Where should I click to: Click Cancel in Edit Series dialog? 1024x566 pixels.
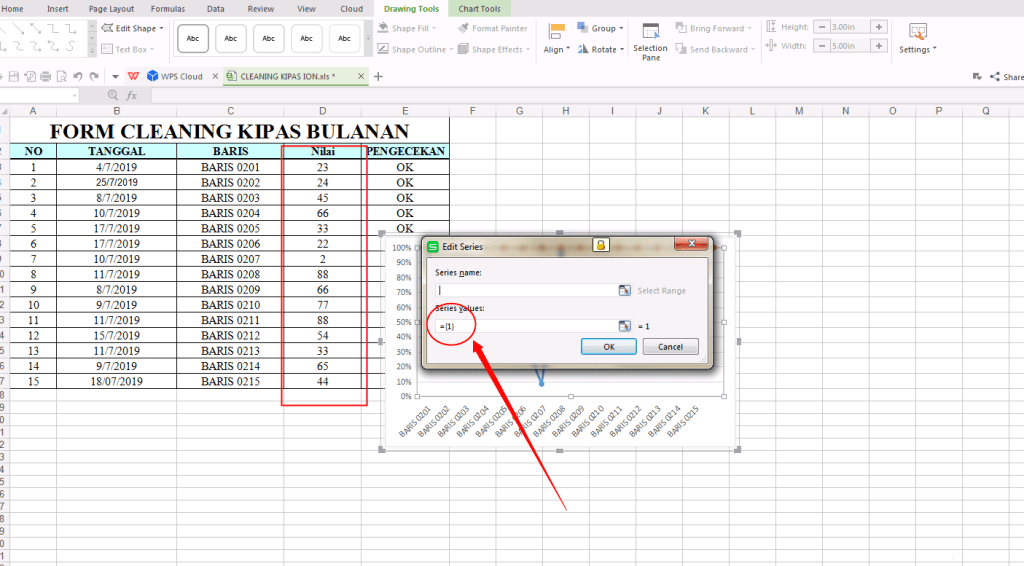pyautogui.click(x=670, y=347)
